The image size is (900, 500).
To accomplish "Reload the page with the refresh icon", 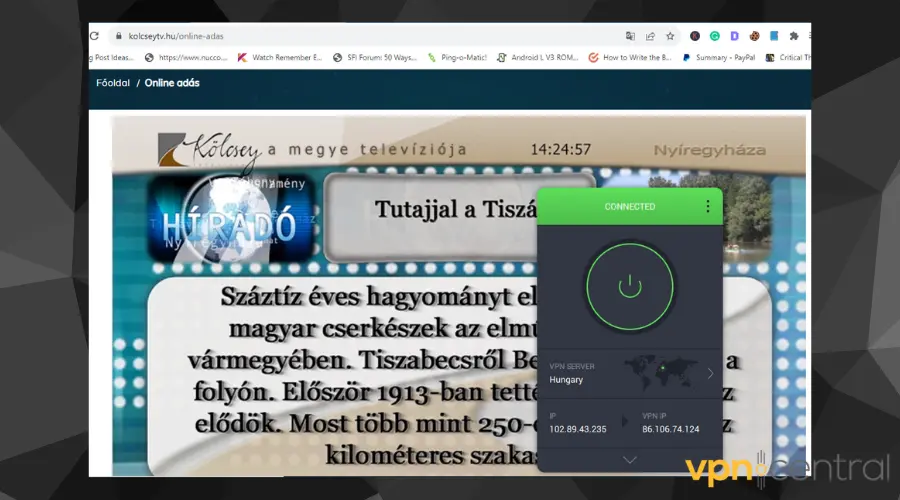I will point(94,36).
